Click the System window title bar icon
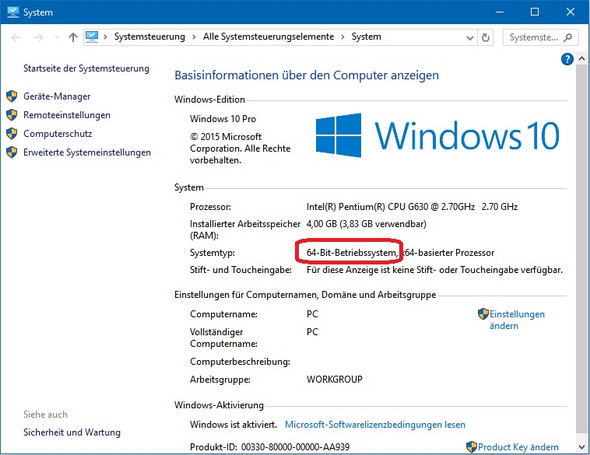590x455 pixels. [13, 12]
